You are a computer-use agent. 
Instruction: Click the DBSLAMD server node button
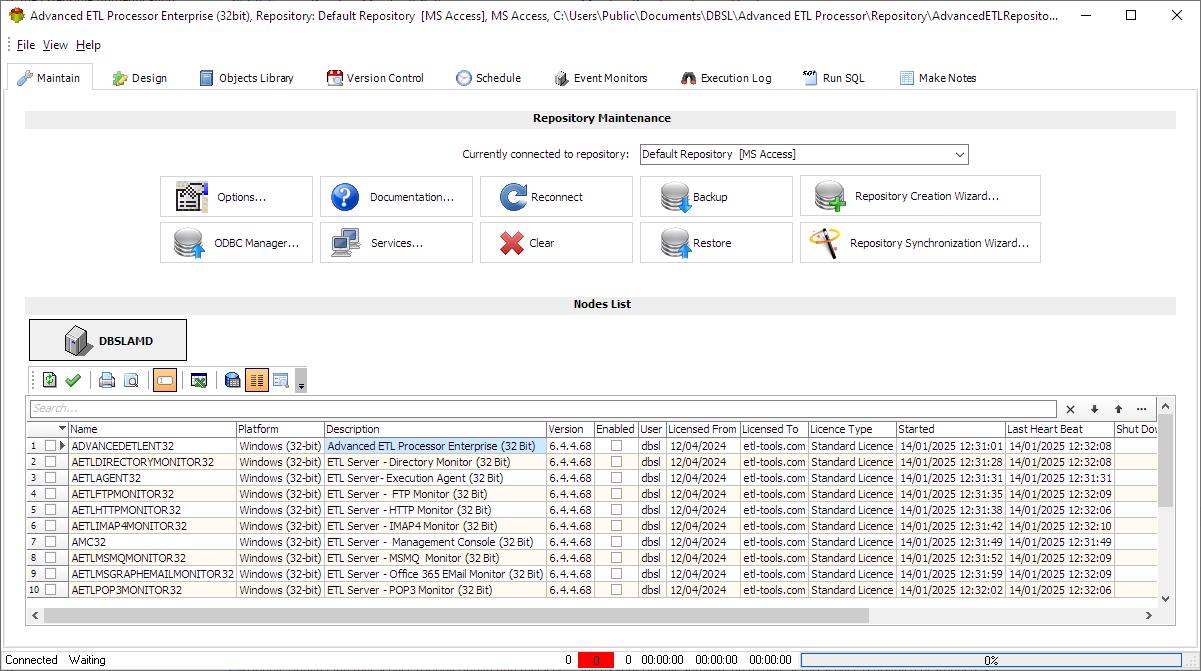click(108, 340)
